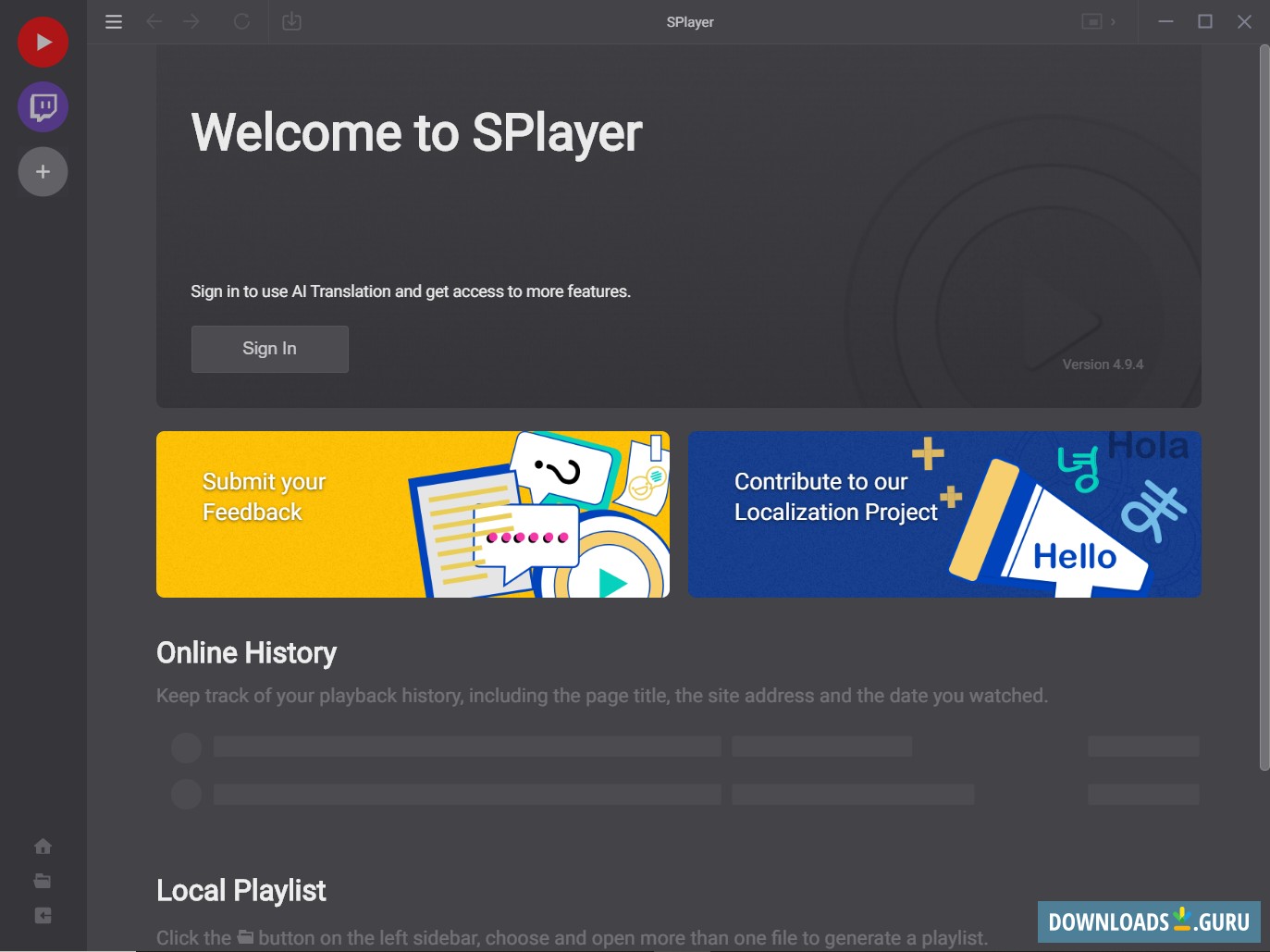Click the Version 4.9.4 label
The height and width of the screenshot is (952, 1270).
[1103, 364]
